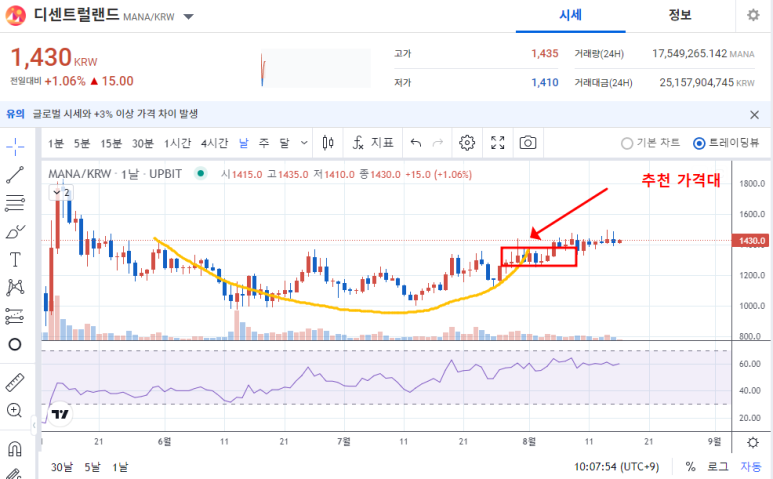The image size is (773, 479).
Task: Click the +1.06% daily change text
Action: coord(65,81)
